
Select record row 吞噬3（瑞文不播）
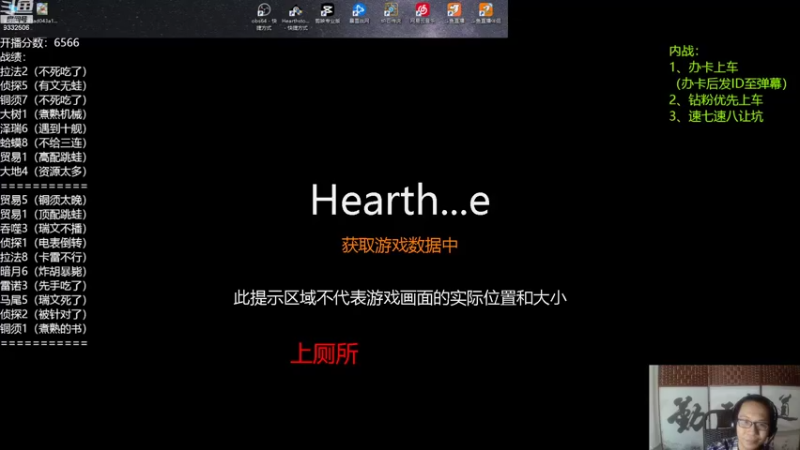coord(44,229)
